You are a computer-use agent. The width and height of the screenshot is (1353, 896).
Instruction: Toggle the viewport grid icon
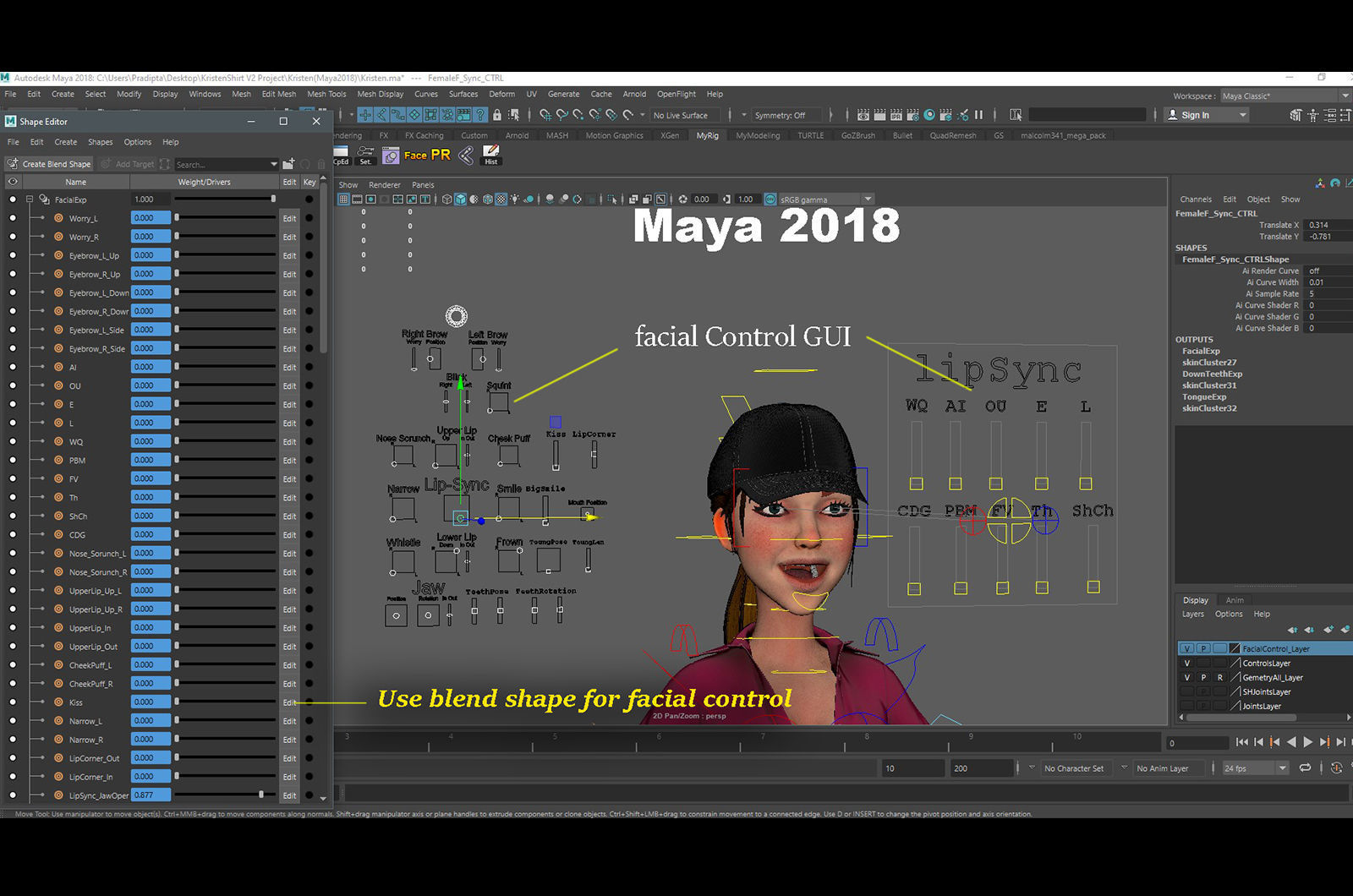coord(343,199)
